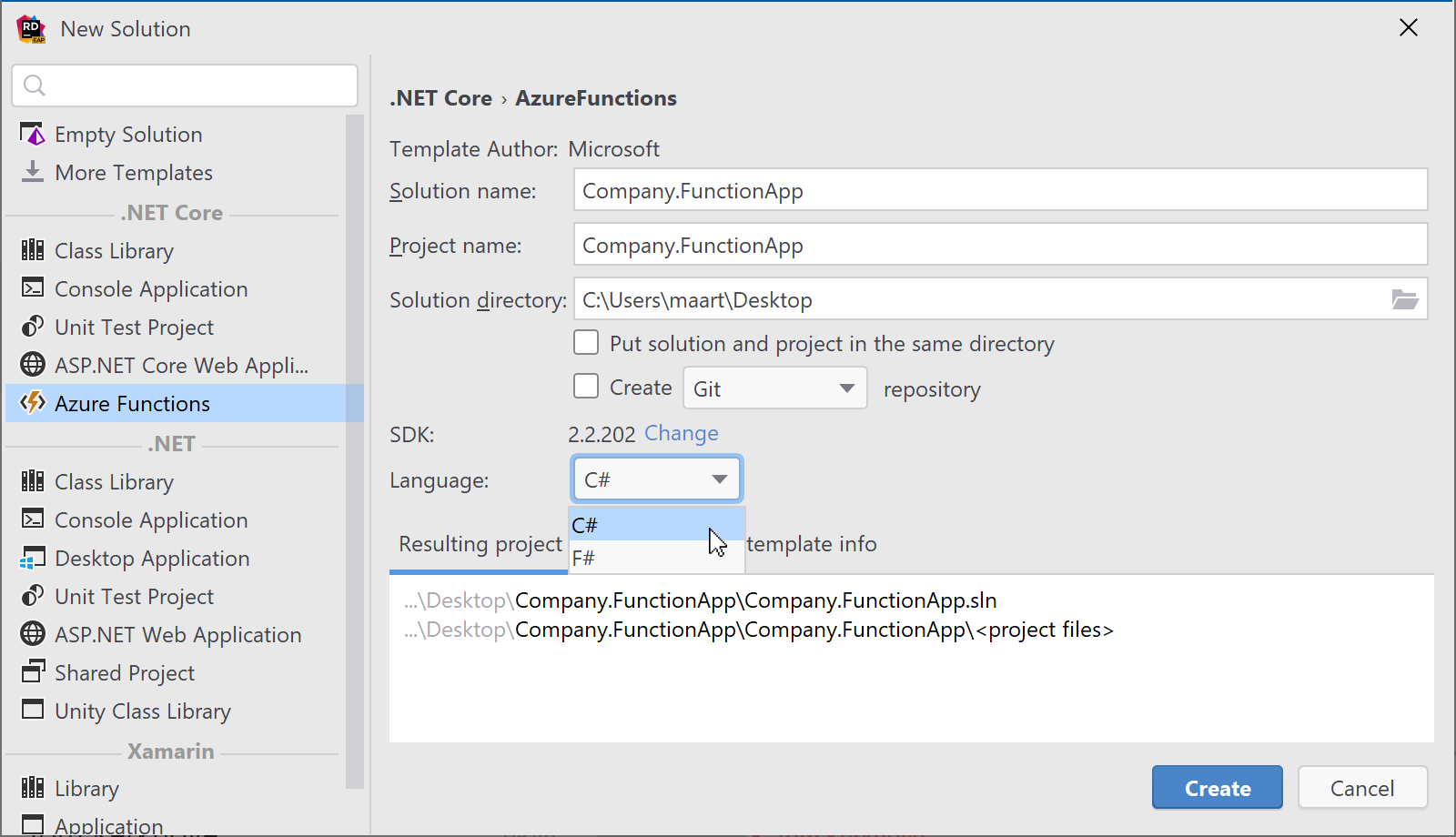Choose C# from language list
Viewport: 1456px width, 837px height.
point(656,525)
